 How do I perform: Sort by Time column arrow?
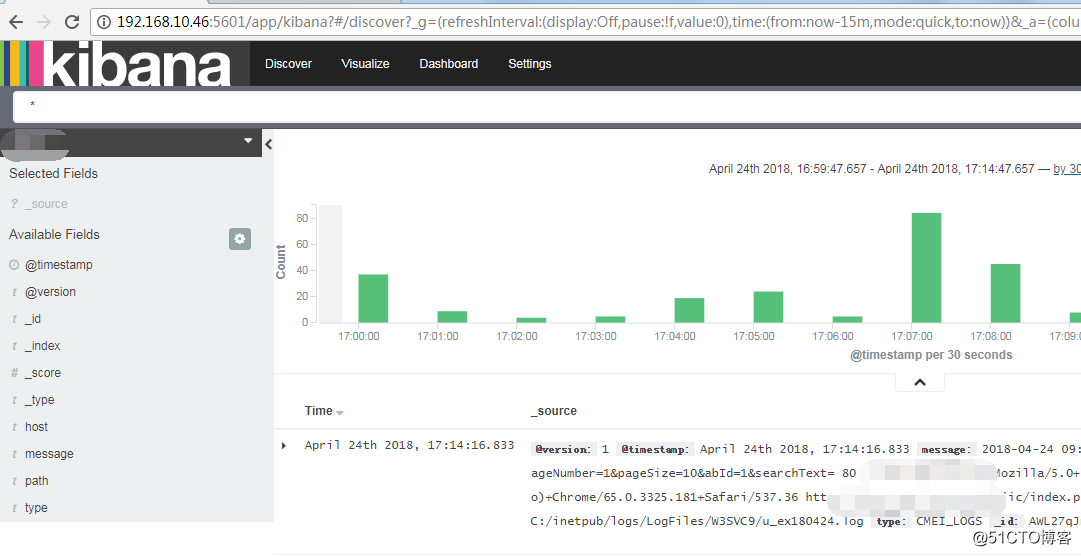pos(340,413)
